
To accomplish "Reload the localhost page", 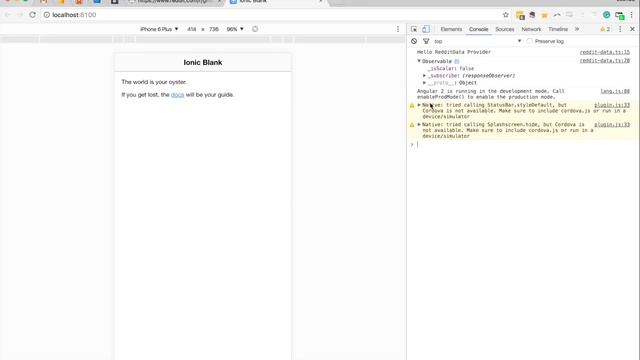I will pos(32,15).
